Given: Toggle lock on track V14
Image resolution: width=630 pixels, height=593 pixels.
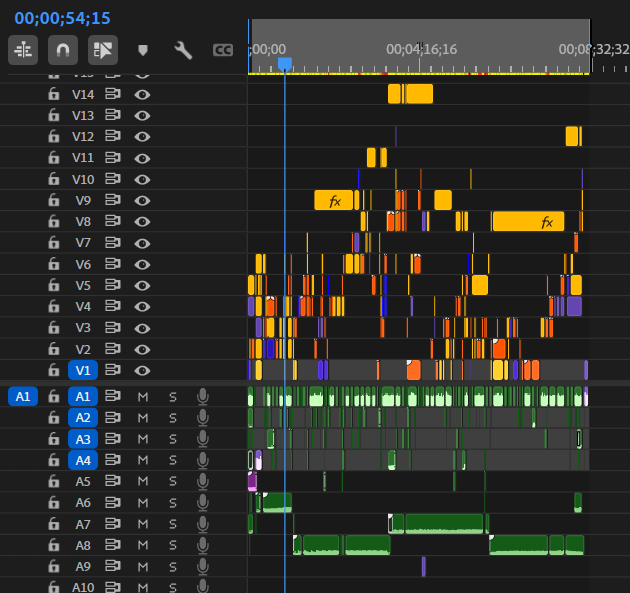Looking at the screenshot, I should tap(53, 94).
